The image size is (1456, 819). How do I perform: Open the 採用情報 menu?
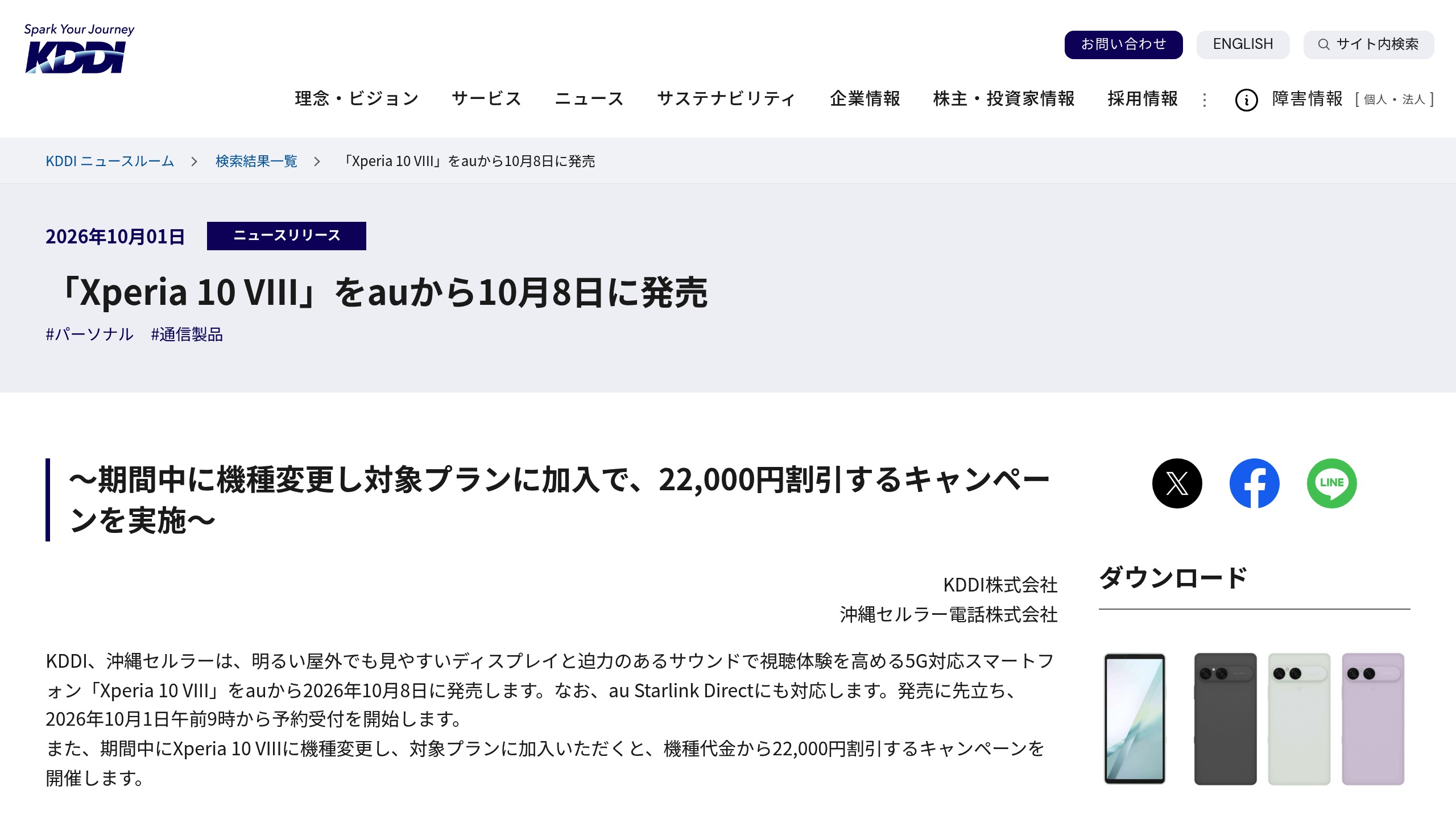(x=1143, y=98)
